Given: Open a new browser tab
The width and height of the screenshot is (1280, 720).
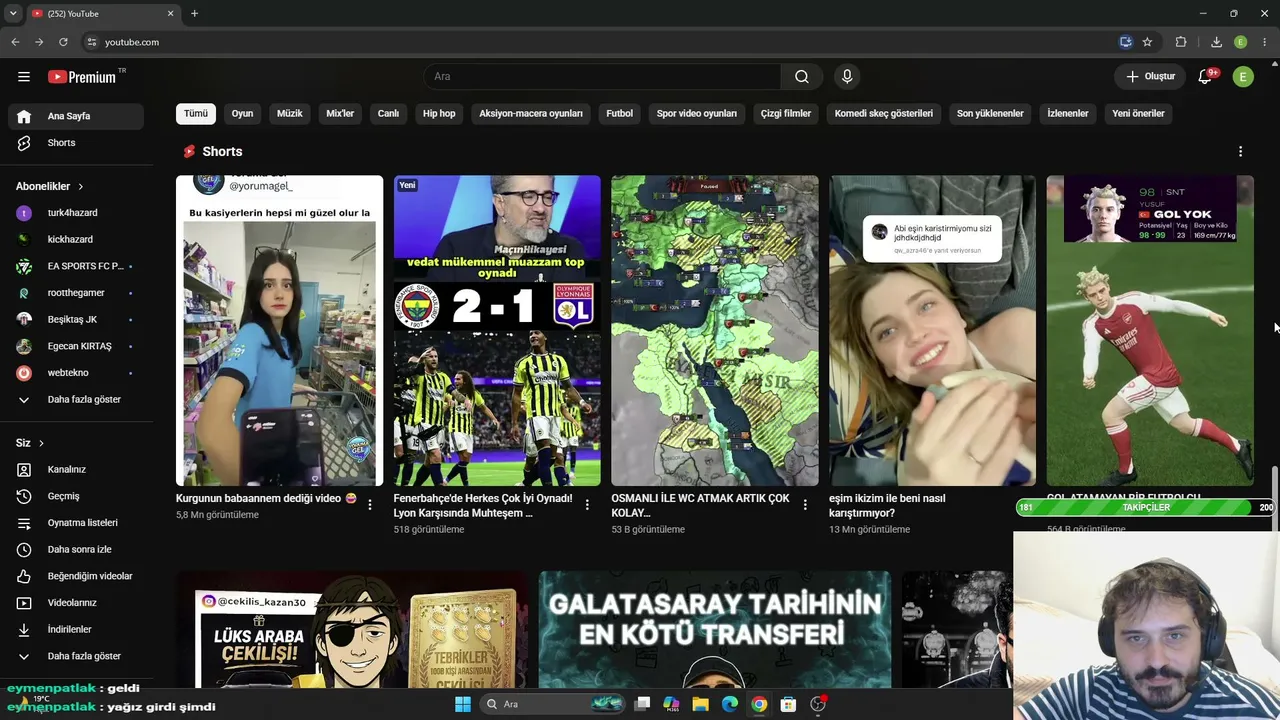Looking at the screenshot, I should [194, 14].
